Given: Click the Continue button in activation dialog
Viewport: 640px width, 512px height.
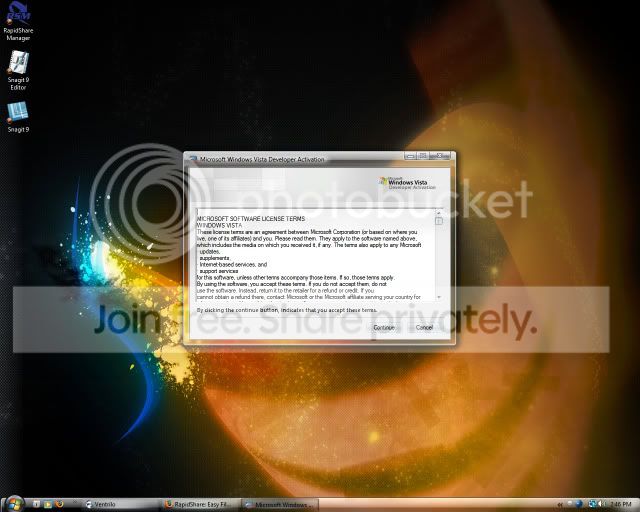Looking at the screenshot, I should 384,327.
